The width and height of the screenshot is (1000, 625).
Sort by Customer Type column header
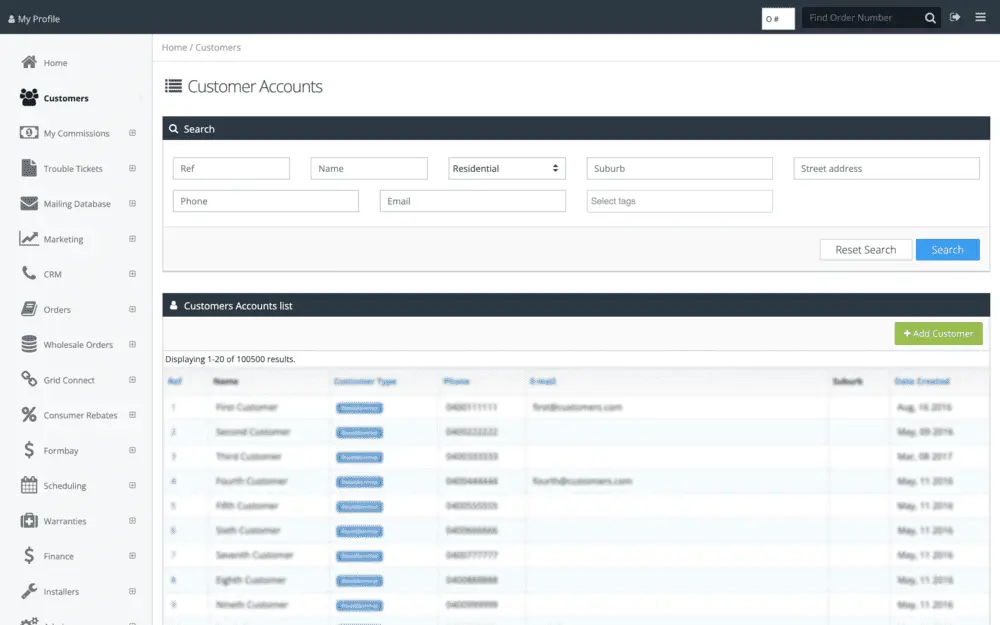365,381
